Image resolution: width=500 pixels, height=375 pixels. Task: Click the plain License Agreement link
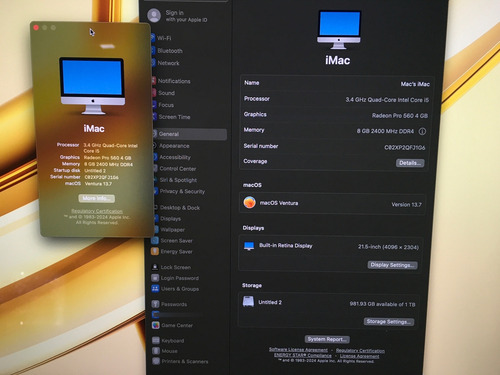coord(359,356)
